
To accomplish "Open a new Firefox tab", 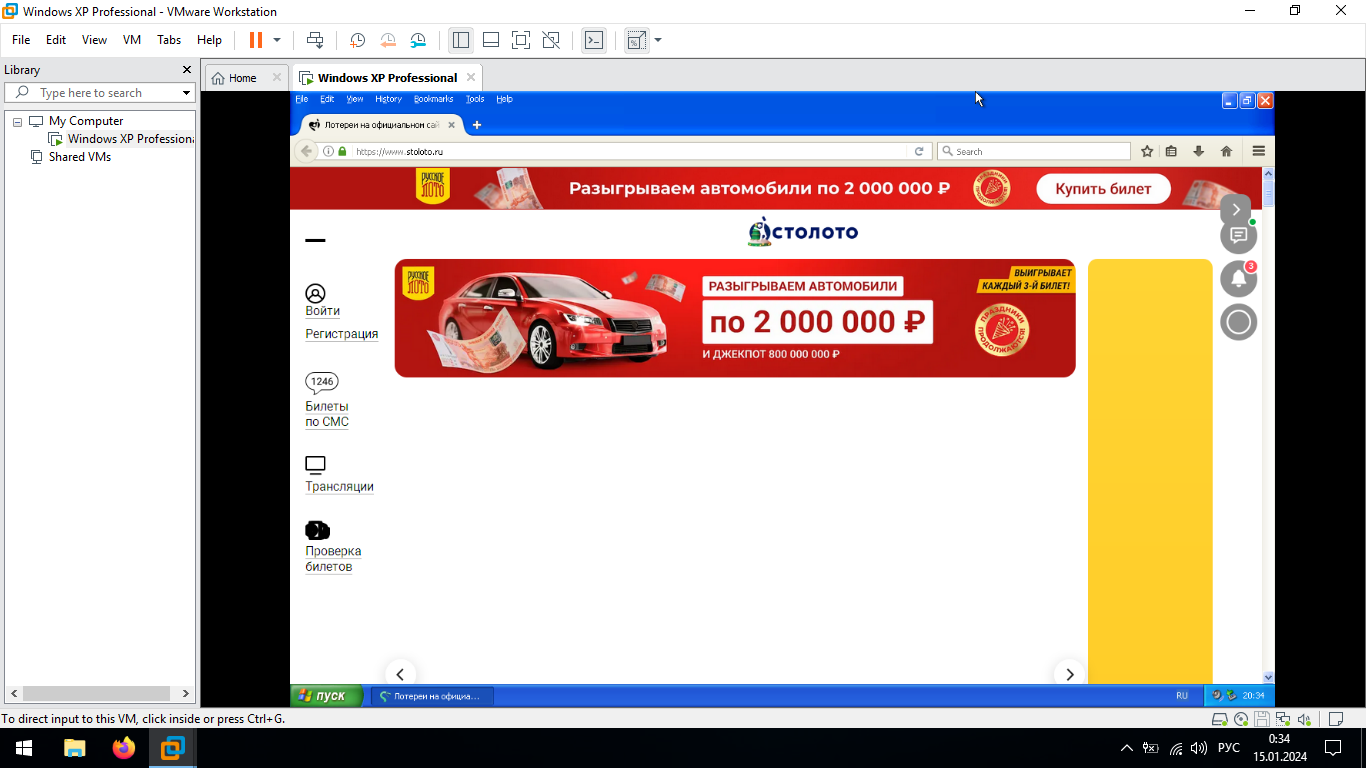I will 477,125.
